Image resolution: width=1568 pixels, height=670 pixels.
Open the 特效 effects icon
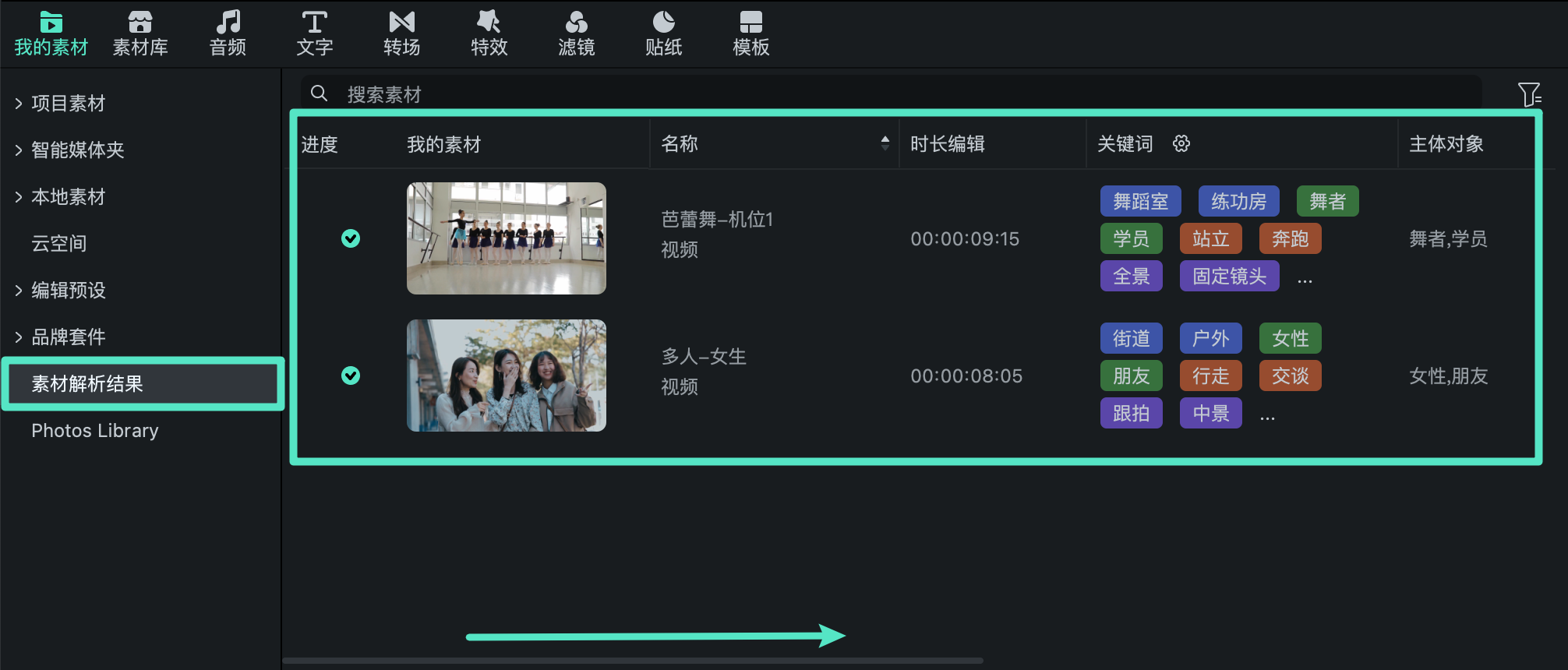pyautogui.click(x=489, y=22)
